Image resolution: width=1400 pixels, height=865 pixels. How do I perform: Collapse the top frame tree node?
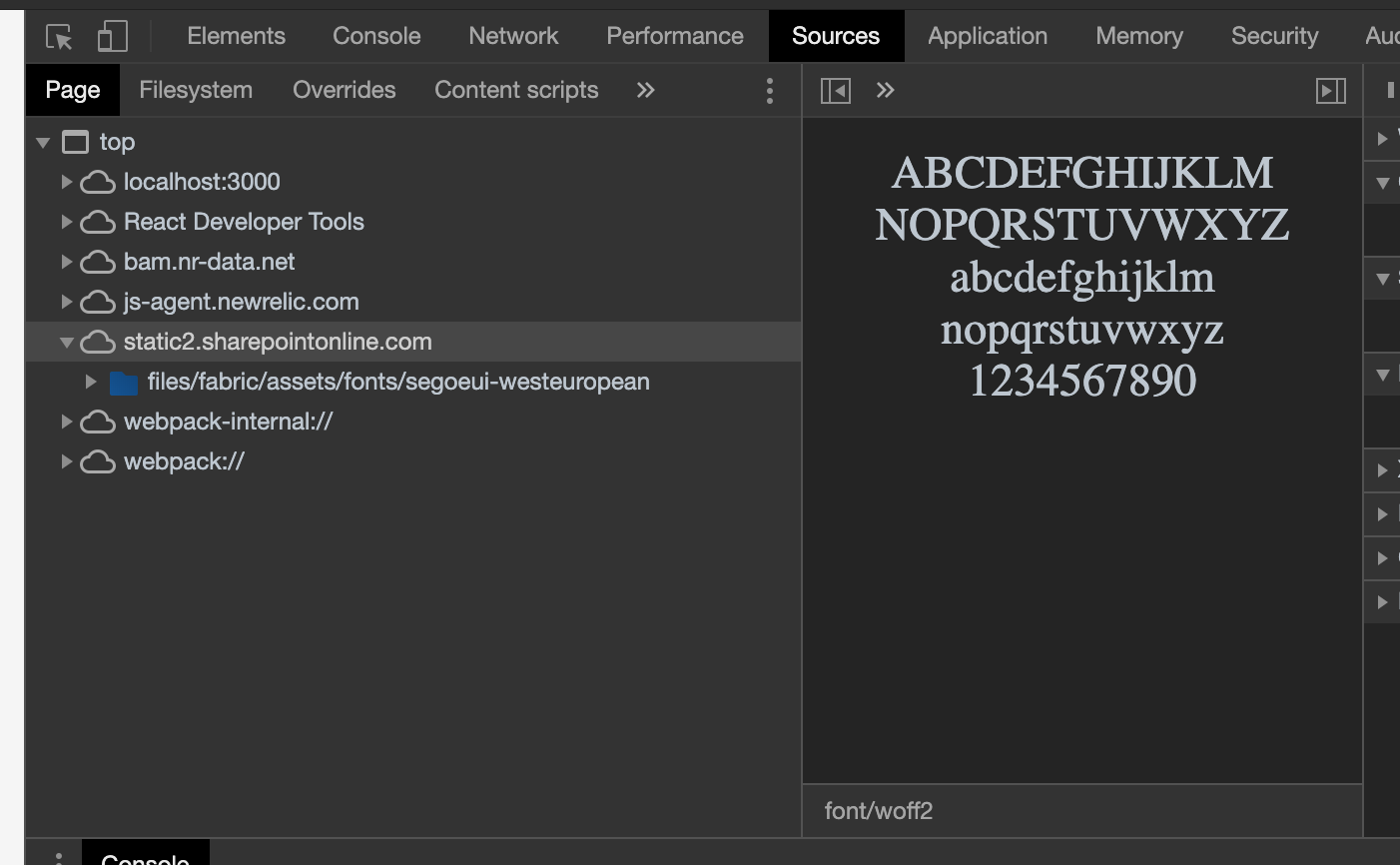coord(43,143)
